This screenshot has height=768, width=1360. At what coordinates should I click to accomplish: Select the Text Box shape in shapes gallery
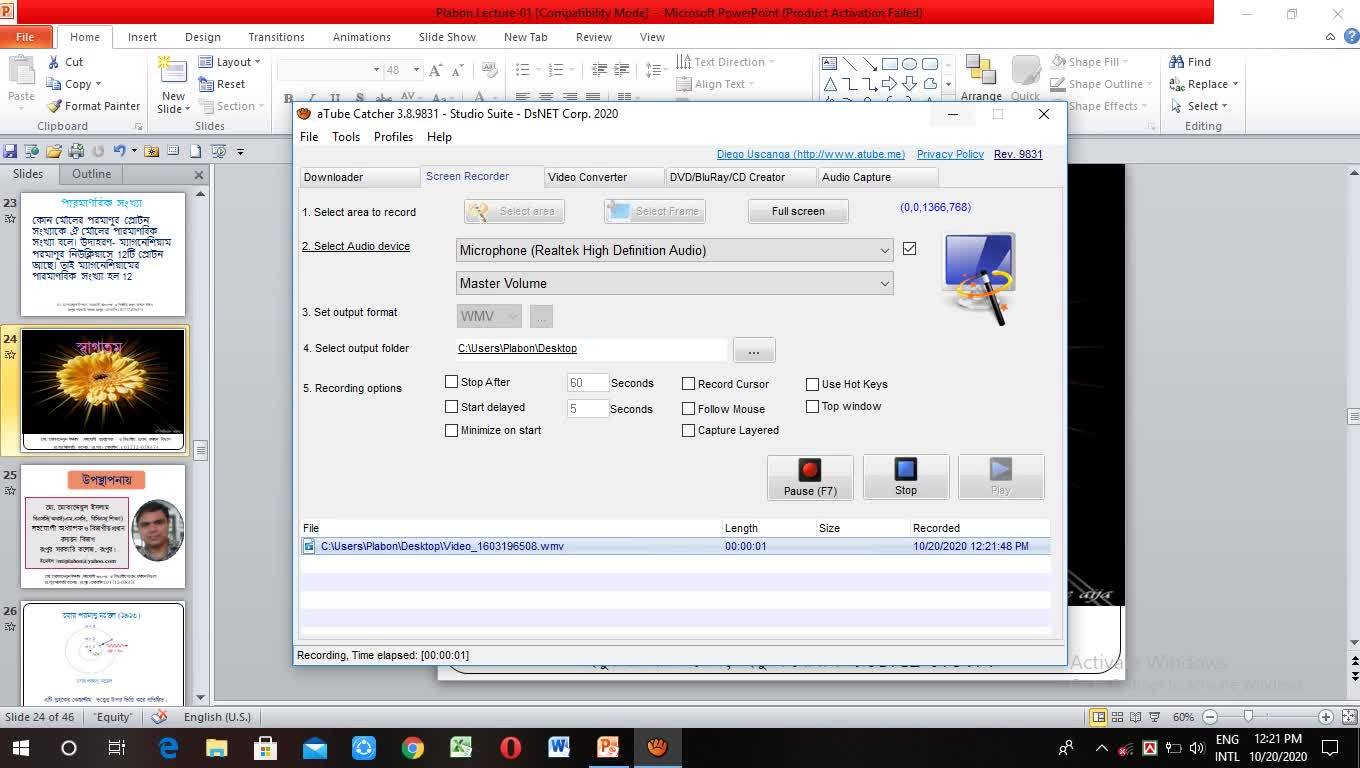tap(829, 64)
